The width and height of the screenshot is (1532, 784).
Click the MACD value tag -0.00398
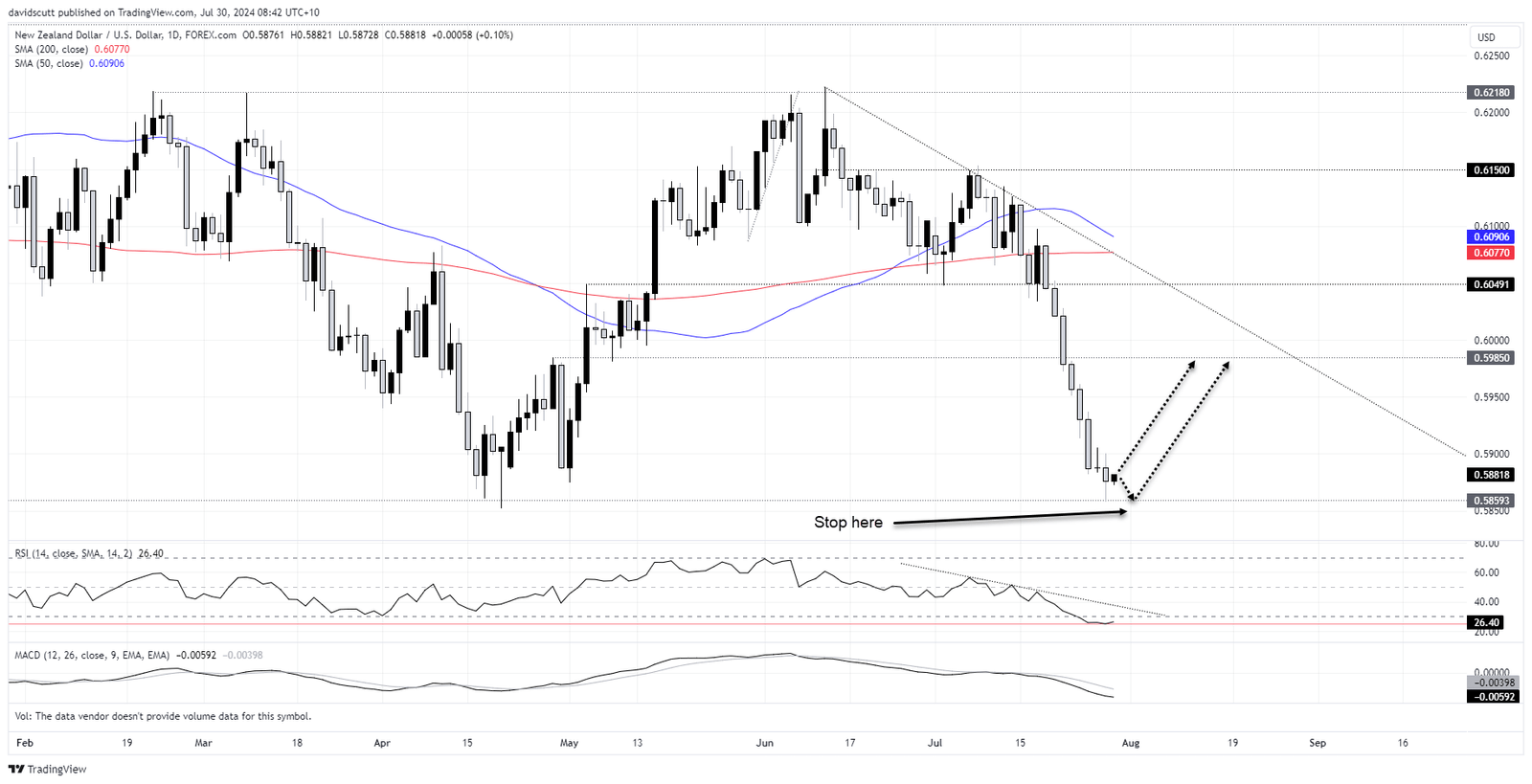[x=1493, y=683]
